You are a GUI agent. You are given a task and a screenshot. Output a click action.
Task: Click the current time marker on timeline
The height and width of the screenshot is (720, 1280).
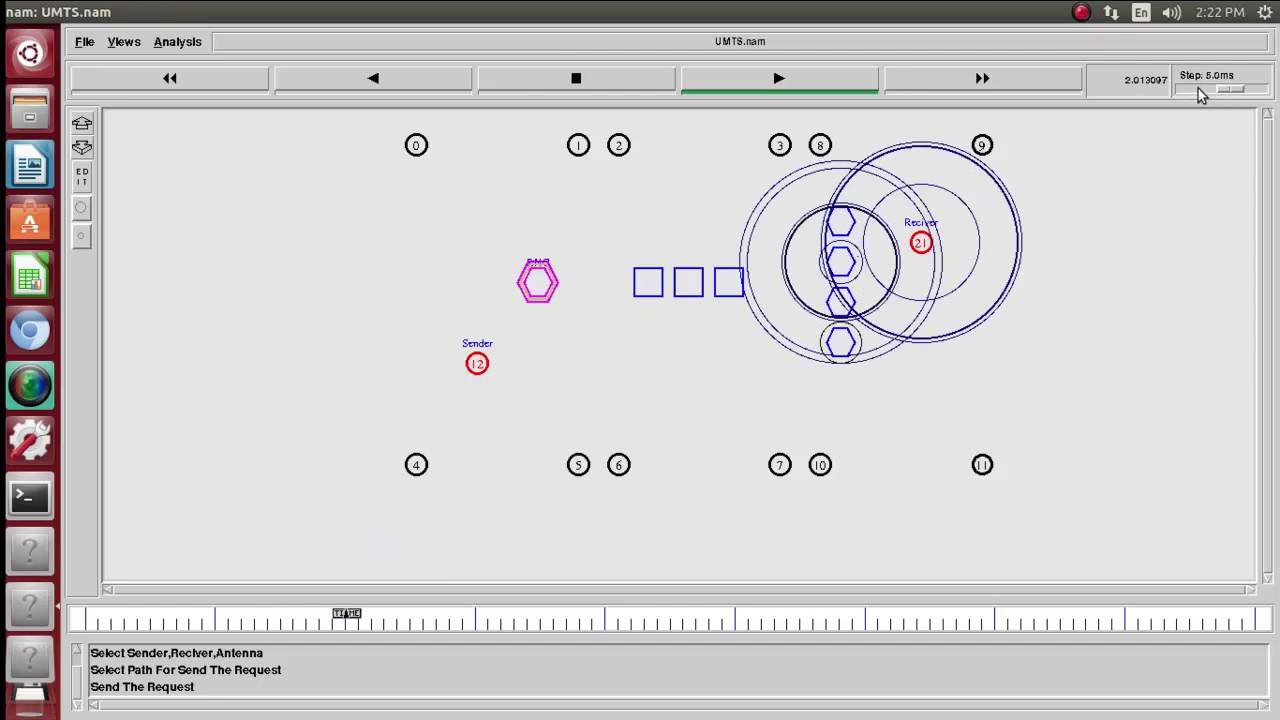pos(347,613)
